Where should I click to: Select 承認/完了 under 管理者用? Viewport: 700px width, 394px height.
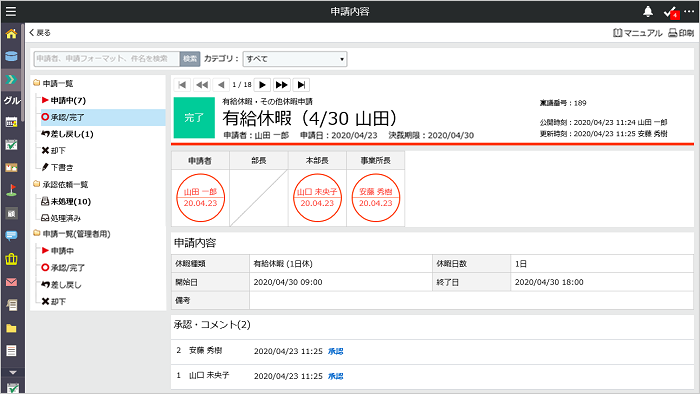[63, 268]
